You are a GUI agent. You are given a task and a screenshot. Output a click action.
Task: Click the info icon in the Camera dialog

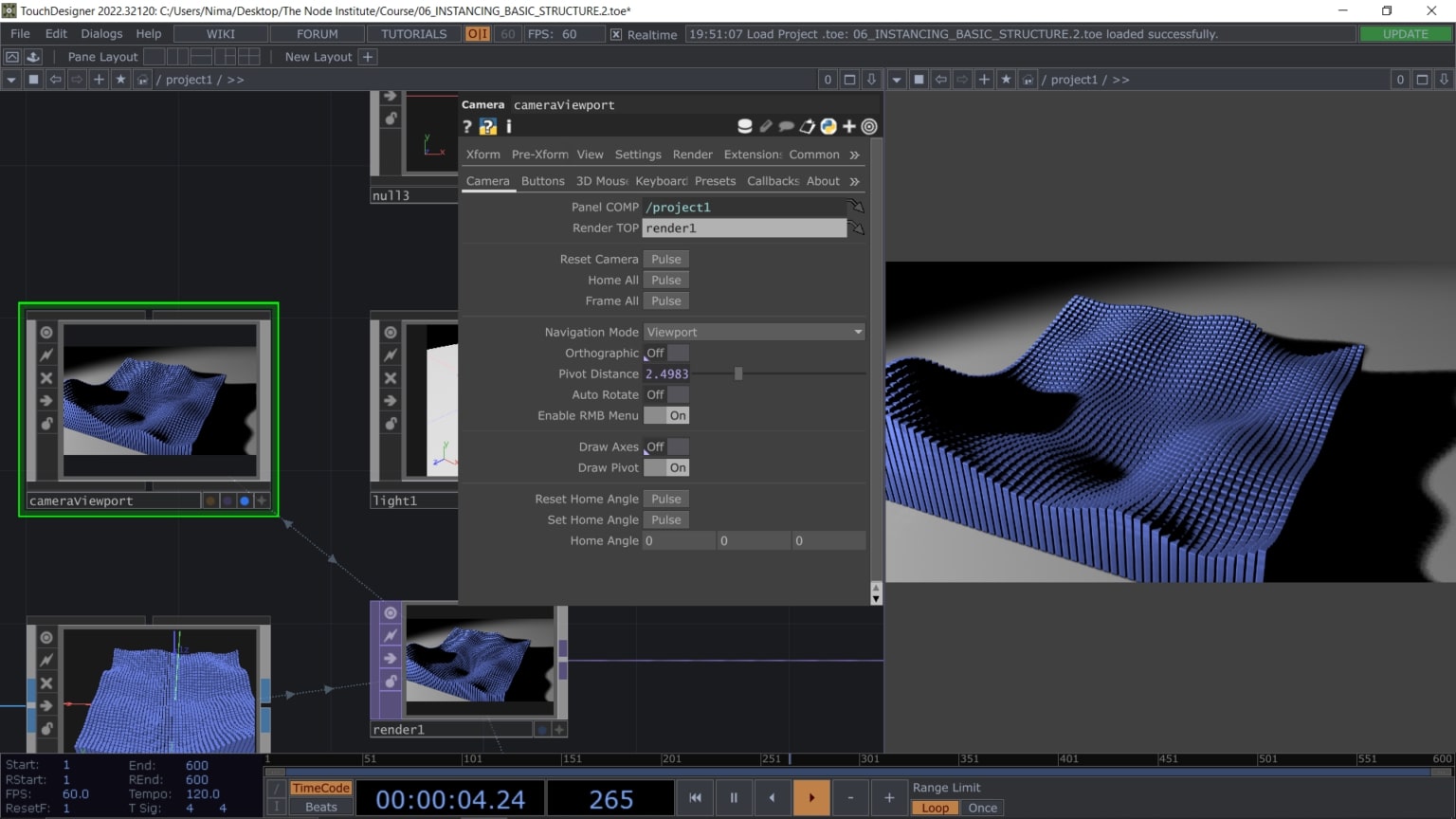tap(508, 126)
